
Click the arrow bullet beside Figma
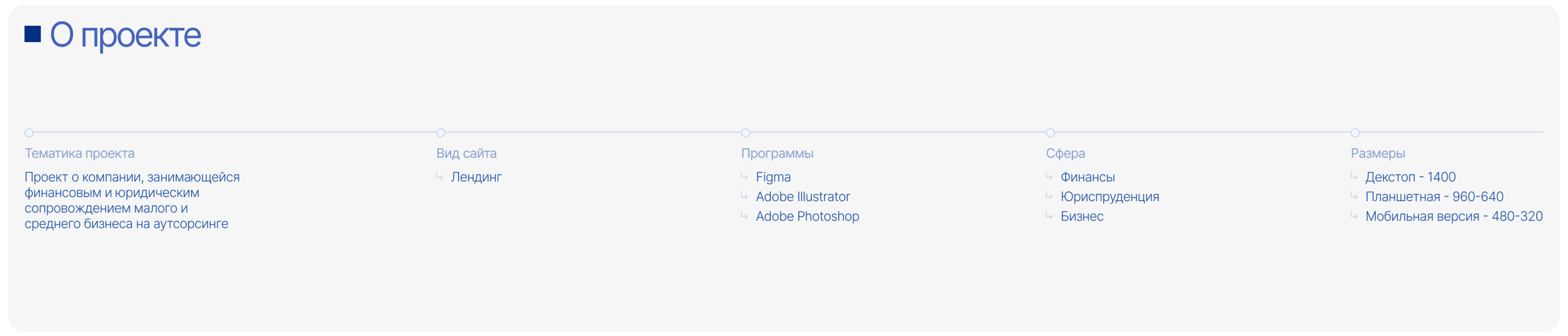point(744,176)
